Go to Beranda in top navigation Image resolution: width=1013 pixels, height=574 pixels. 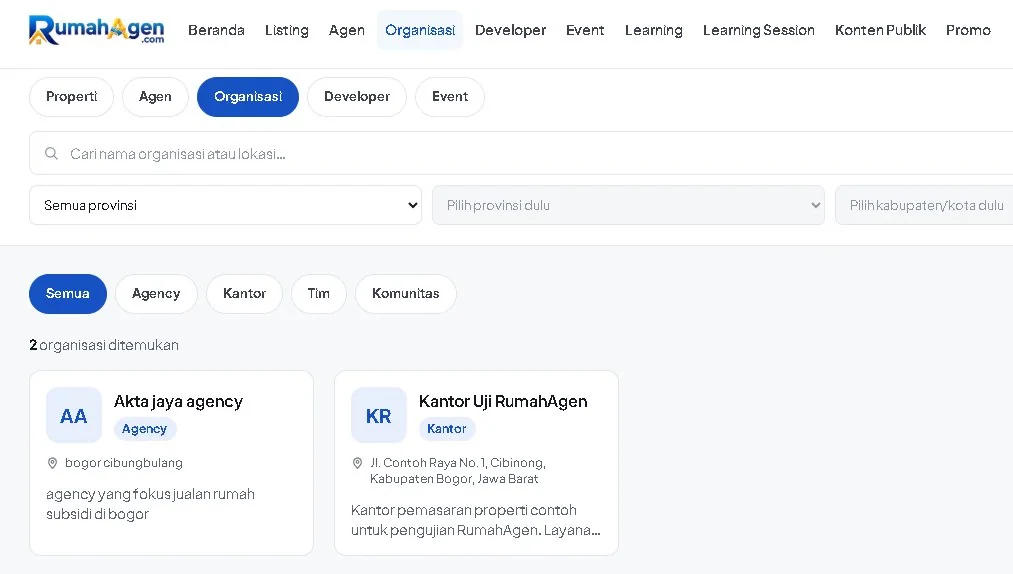(216, 30)
